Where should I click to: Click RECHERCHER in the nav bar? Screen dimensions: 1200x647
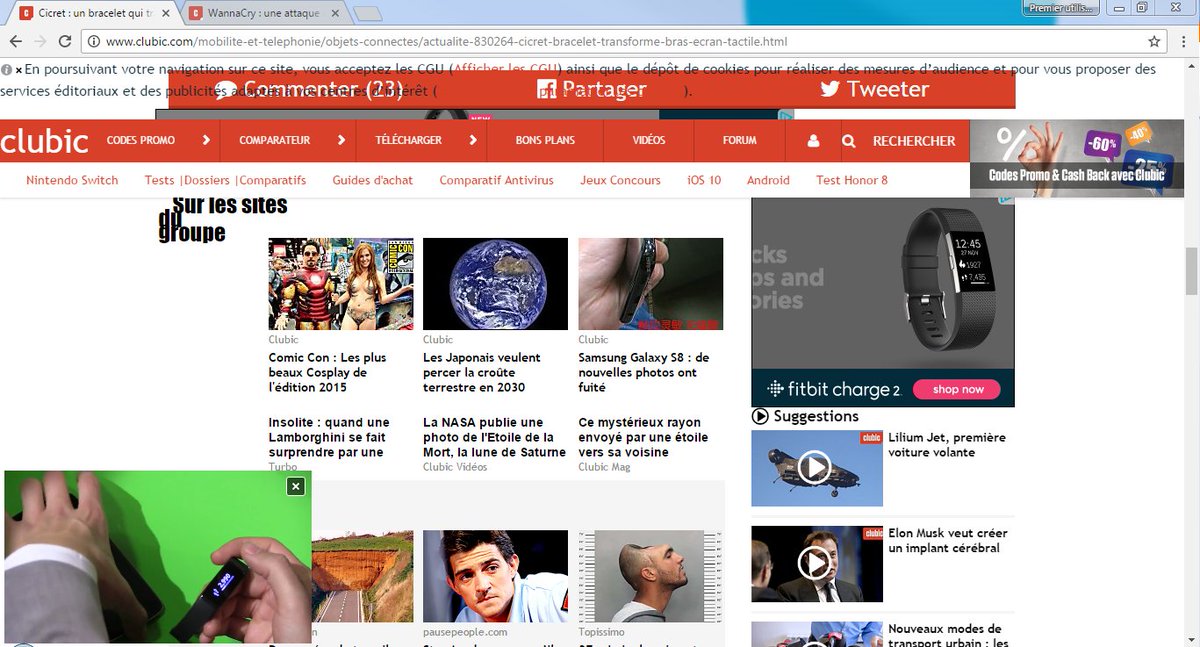914,141
